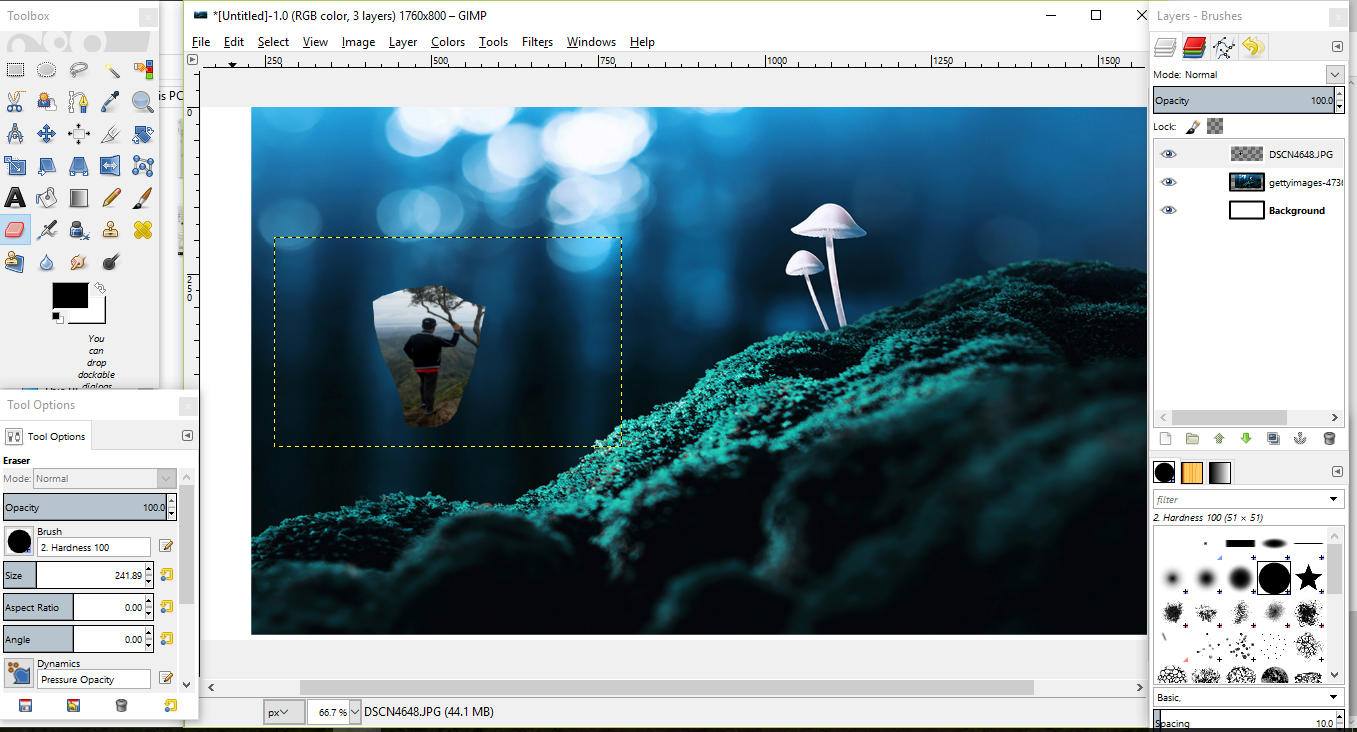This screenshot has height=732, width=1357.
Task: Open the Layers dock tab configuration menu arrow
Action: tap(1337, 47)
